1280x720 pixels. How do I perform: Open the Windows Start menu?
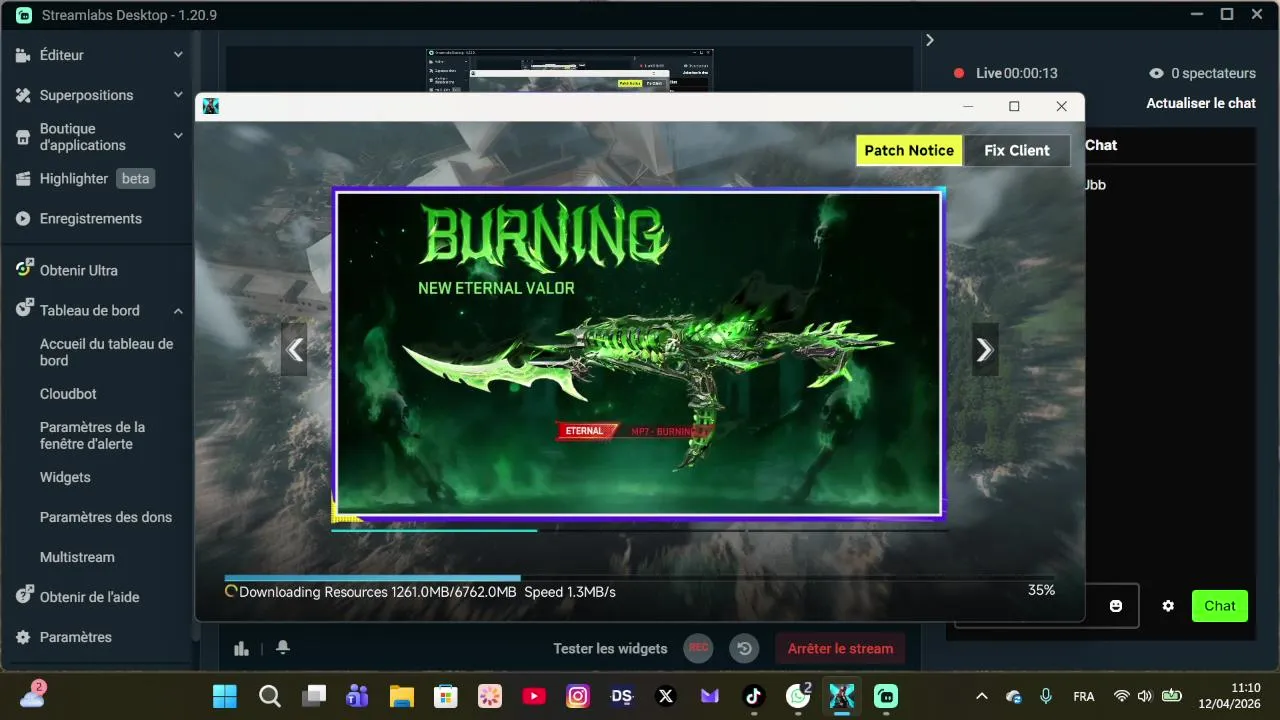coord(225,696)
